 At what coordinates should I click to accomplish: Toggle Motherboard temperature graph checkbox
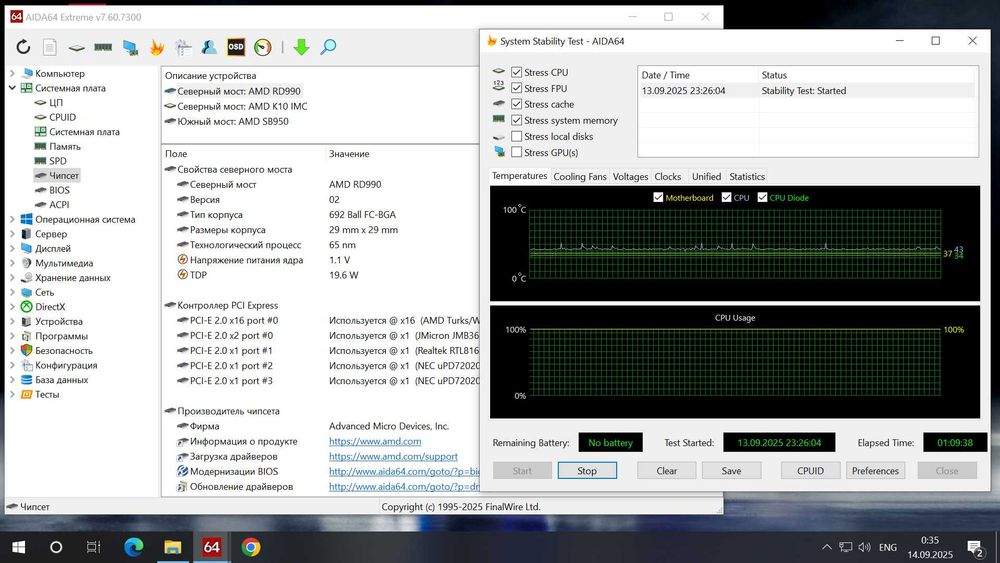pos(658,198)
